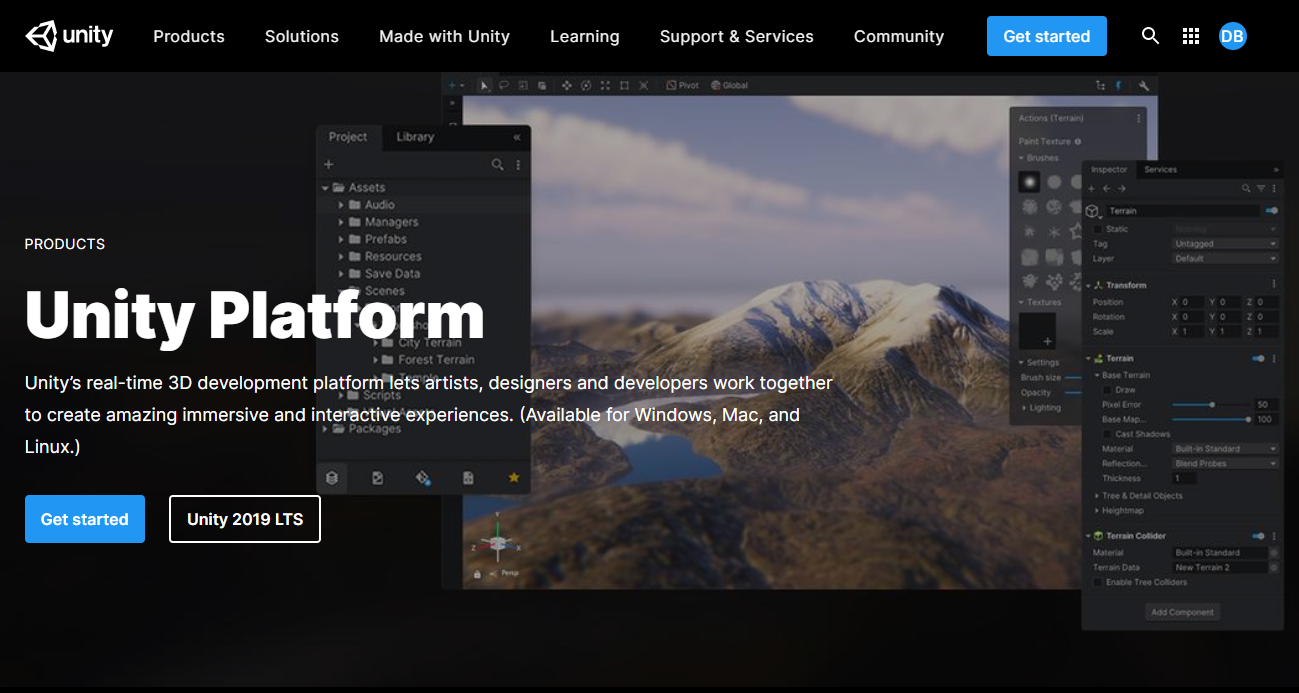The height and width of the screenshot is (693, 1299).
Task: Check the Cast Shadows checkbox
Action: (1107, 434)
